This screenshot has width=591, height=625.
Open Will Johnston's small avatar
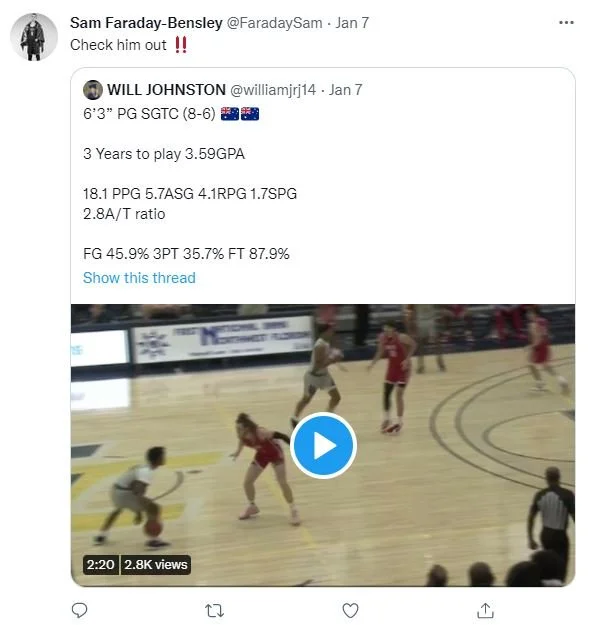(x=93, y=90)
